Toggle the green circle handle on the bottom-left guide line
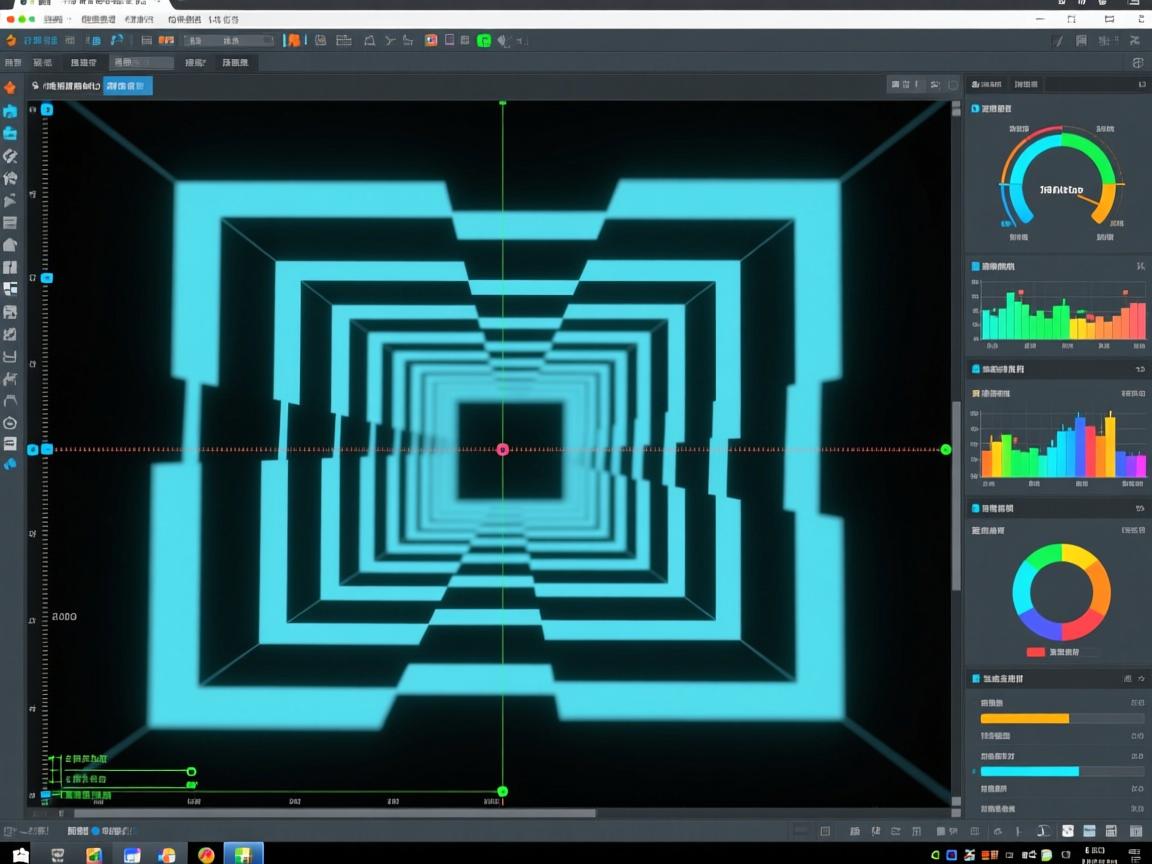The image size is (1152, 864). click(x=191, y=771)
